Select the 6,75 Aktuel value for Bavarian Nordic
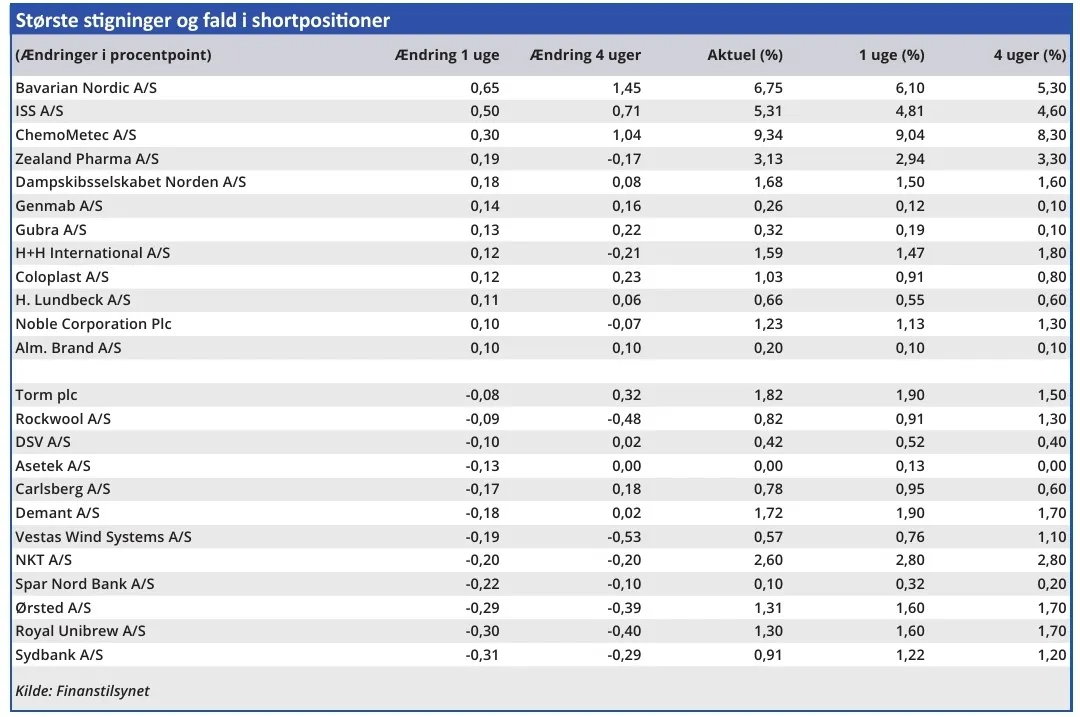1080x717 pixels. point(767,88)
